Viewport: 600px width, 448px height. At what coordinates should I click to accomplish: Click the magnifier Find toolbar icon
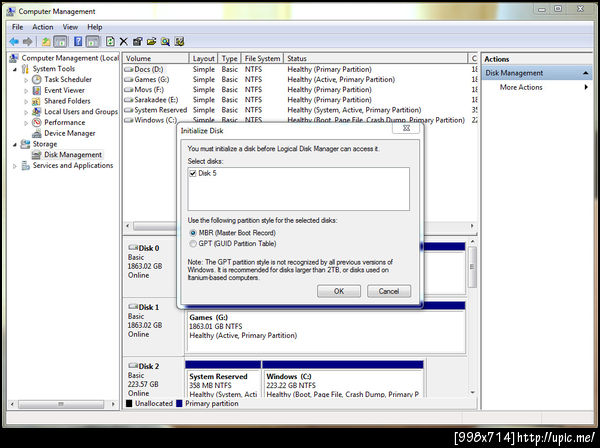[165, 41]
